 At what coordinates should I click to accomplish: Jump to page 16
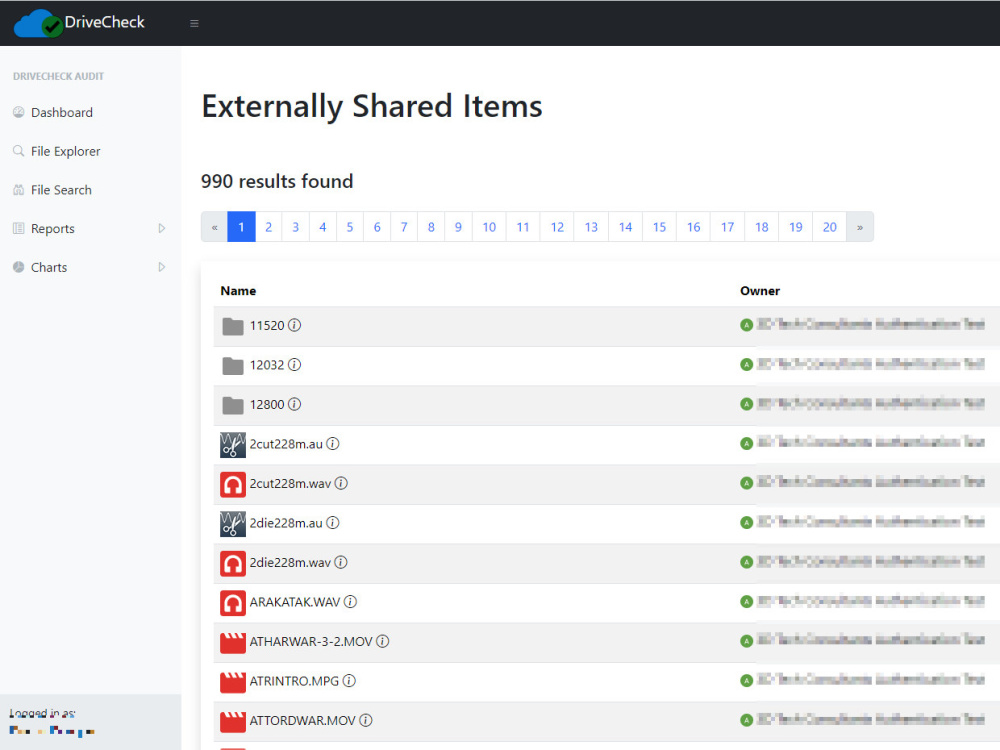coord(693,227)
